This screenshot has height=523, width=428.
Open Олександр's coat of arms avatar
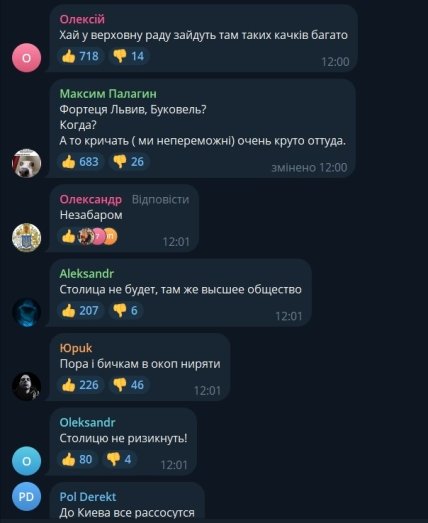tap(27, 237)
